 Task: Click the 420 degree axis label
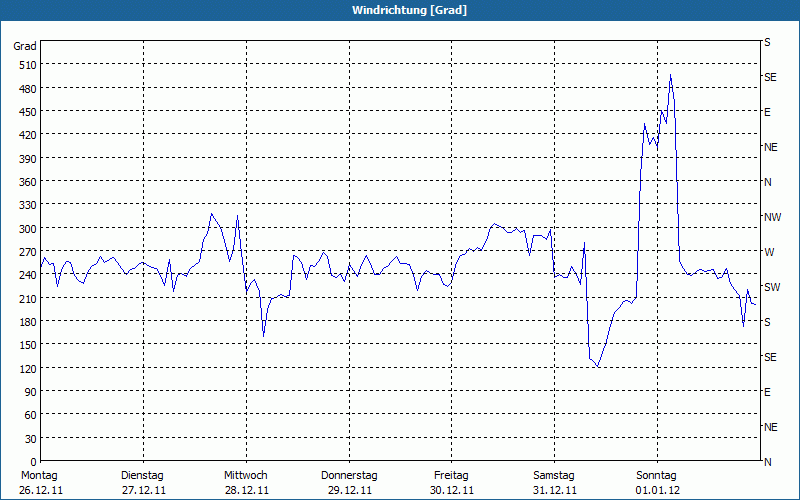(x=28, y=135)
